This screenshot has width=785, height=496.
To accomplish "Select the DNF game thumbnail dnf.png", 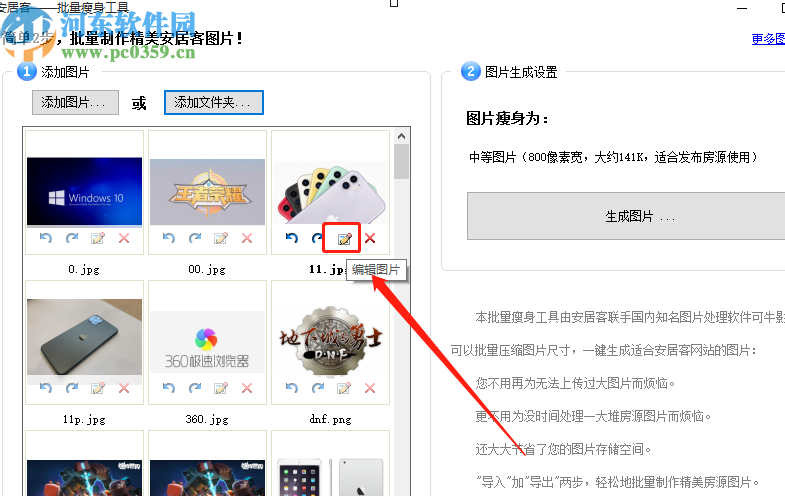I will pyautogui.click(x=330, y=341).
